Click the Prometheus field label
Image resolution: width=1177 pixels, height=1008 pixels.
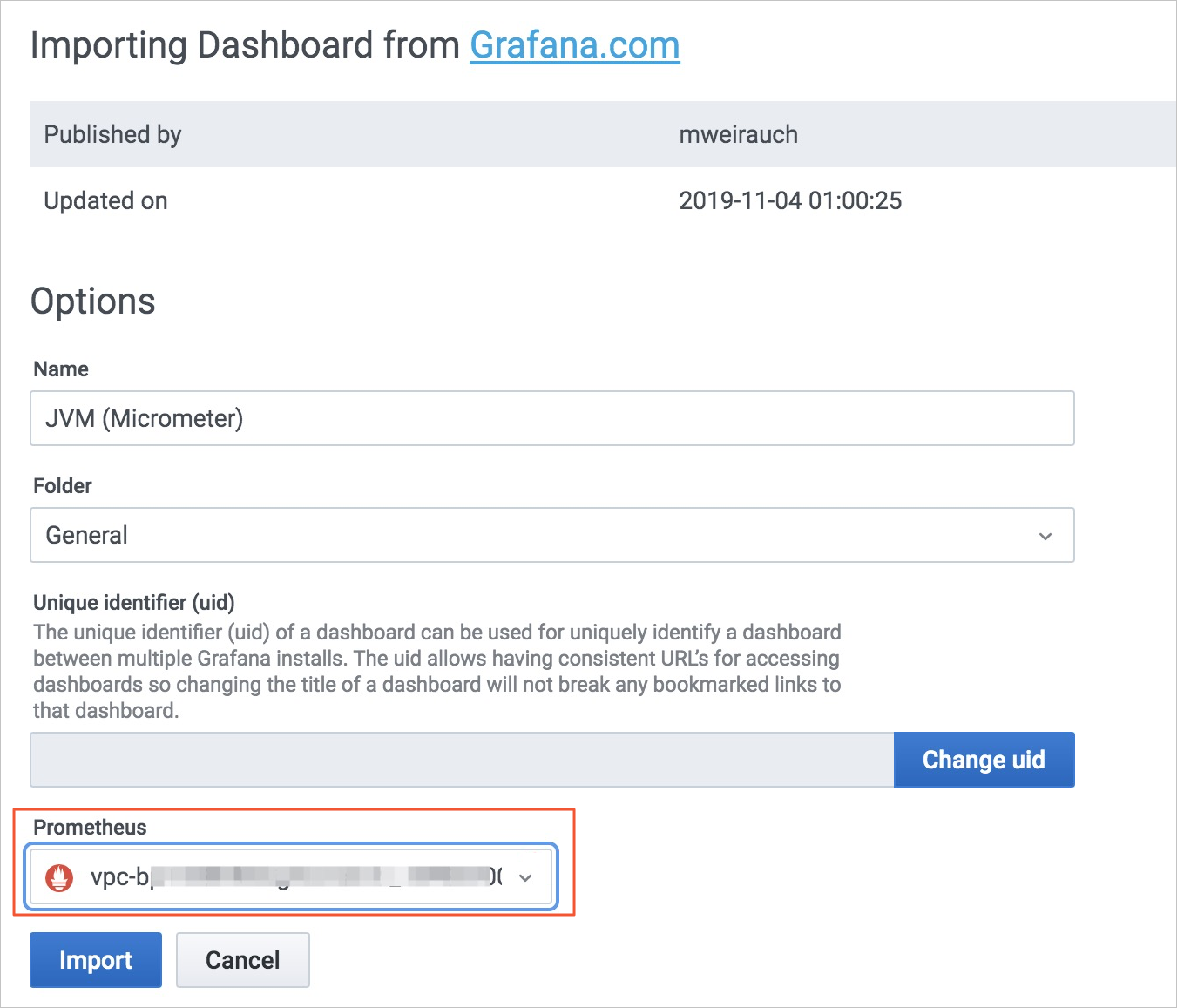pos(90,827)
